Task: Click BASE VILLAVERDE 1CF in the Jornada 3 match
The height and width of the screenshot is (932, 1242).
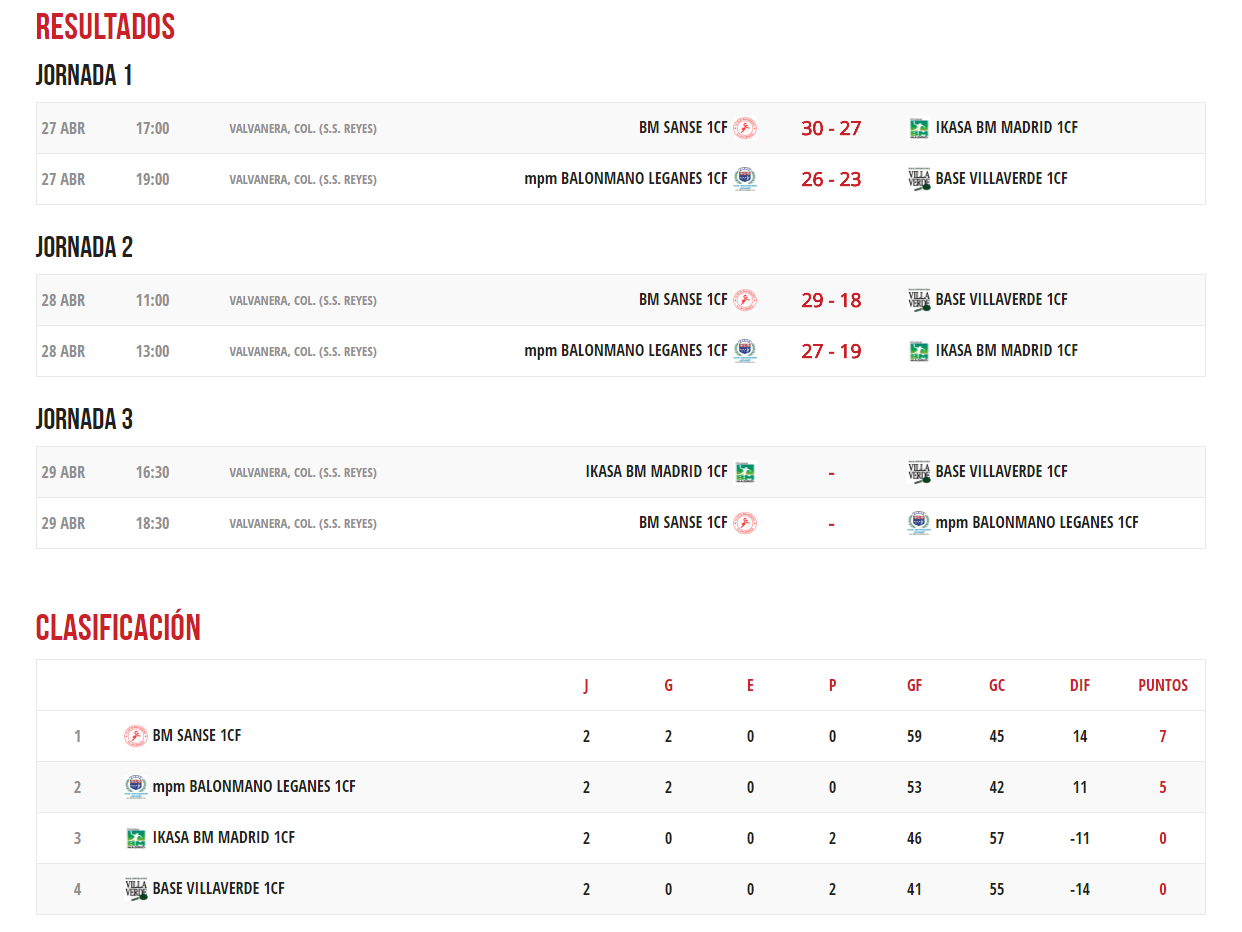Action: [1001, 472]
